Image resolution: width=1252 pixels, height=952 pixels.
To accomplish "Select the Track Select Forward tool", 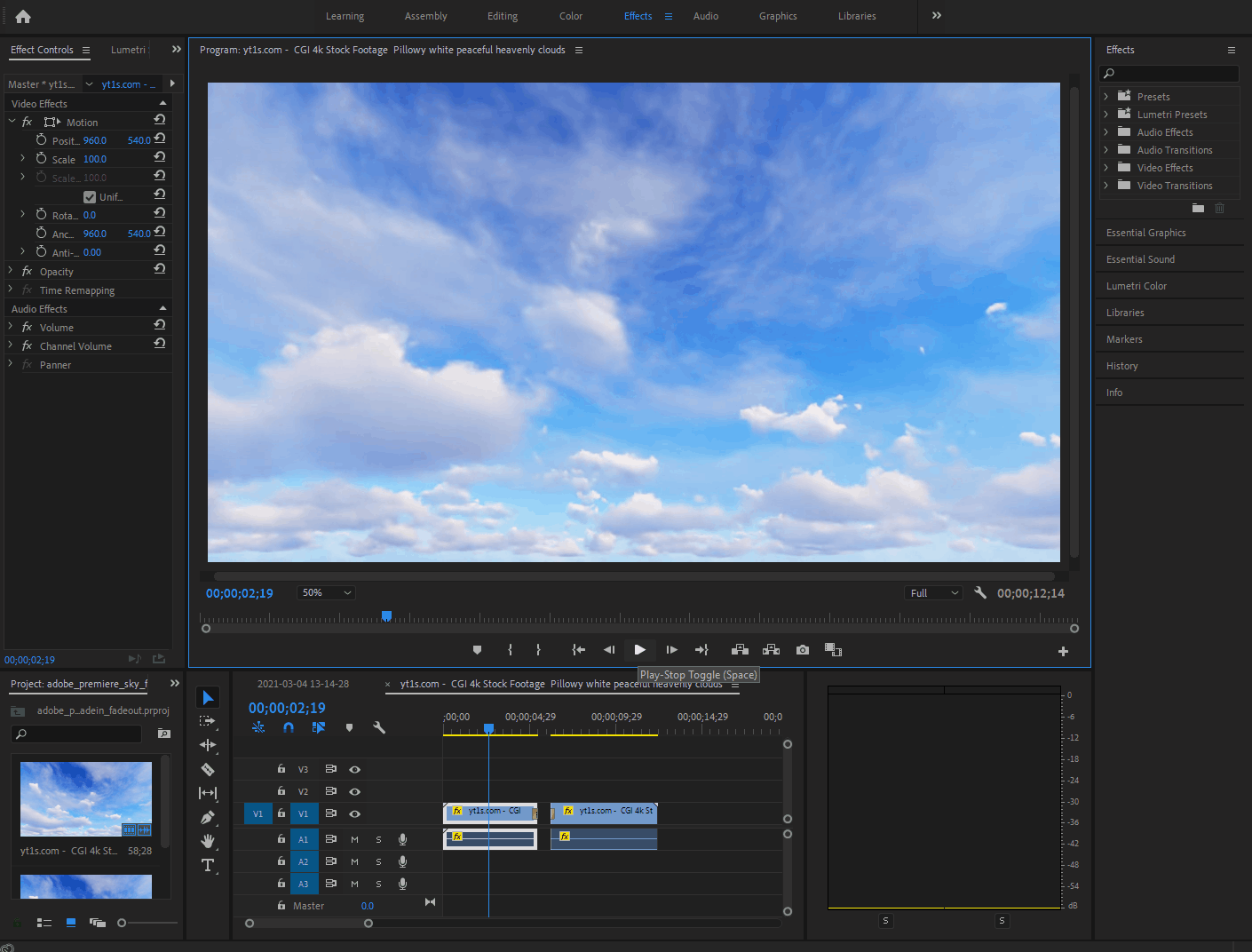I will point(208,721).
